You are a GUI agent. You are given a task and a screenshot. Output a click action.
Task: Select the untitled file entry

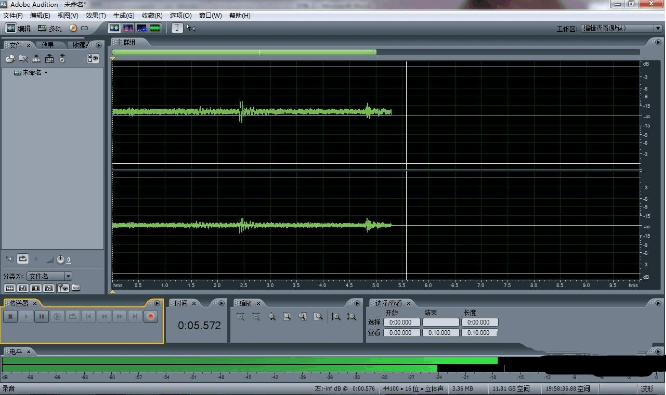(x=31, y=73)
